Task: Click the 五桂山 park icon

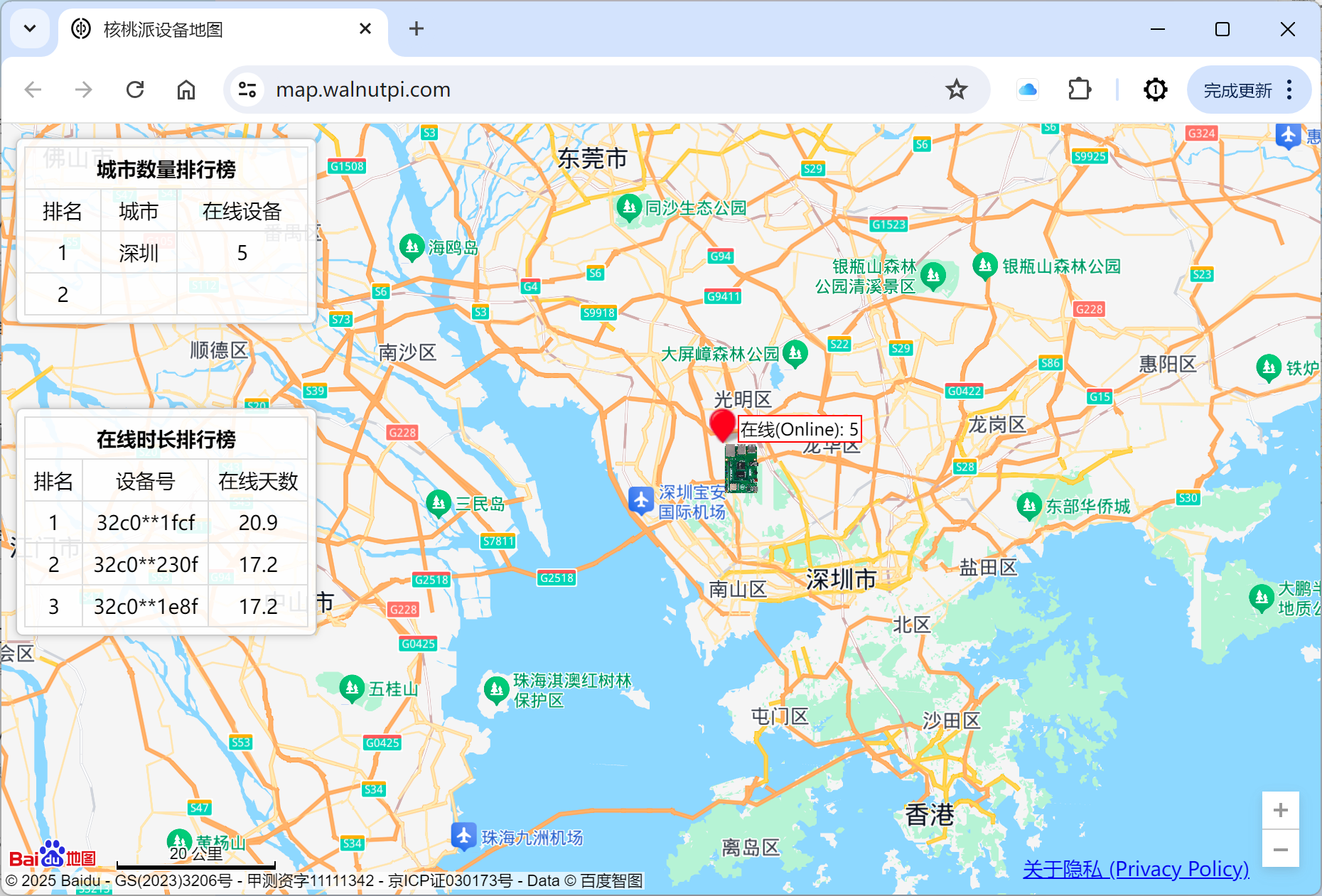Action: 352,688
